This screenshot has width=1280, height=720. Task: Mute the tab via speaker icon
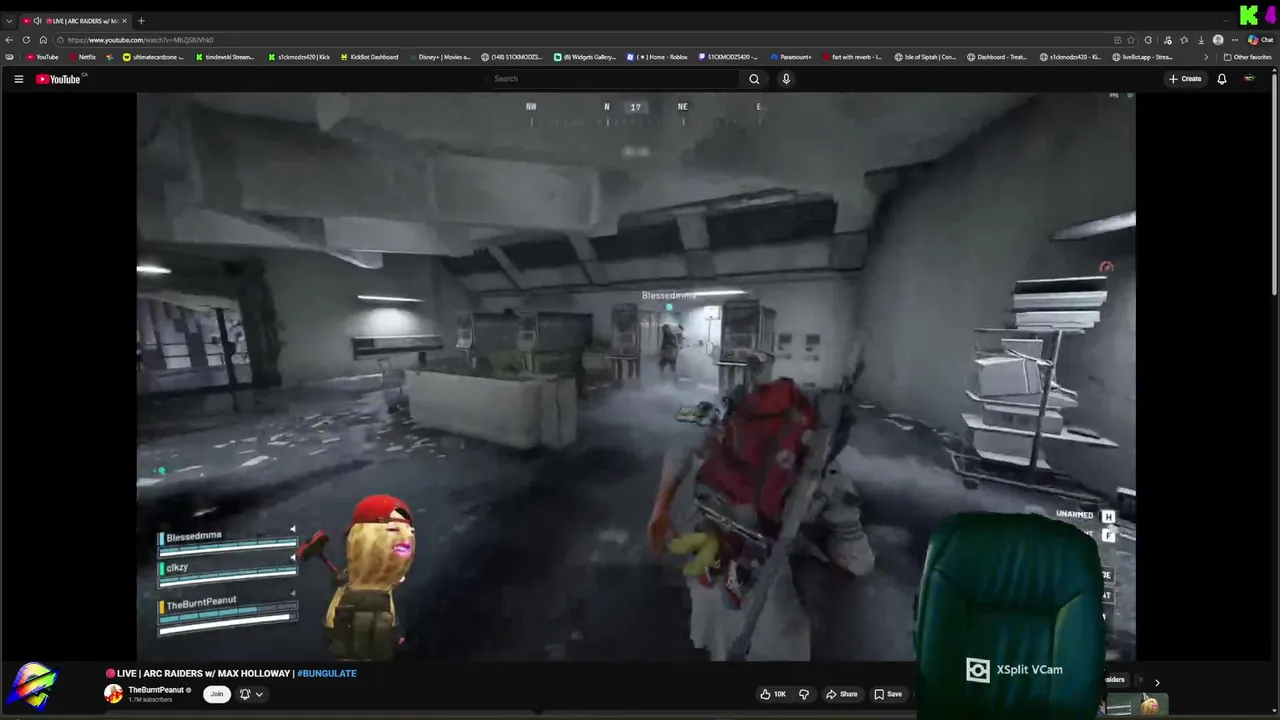click(x=37, y=21)
